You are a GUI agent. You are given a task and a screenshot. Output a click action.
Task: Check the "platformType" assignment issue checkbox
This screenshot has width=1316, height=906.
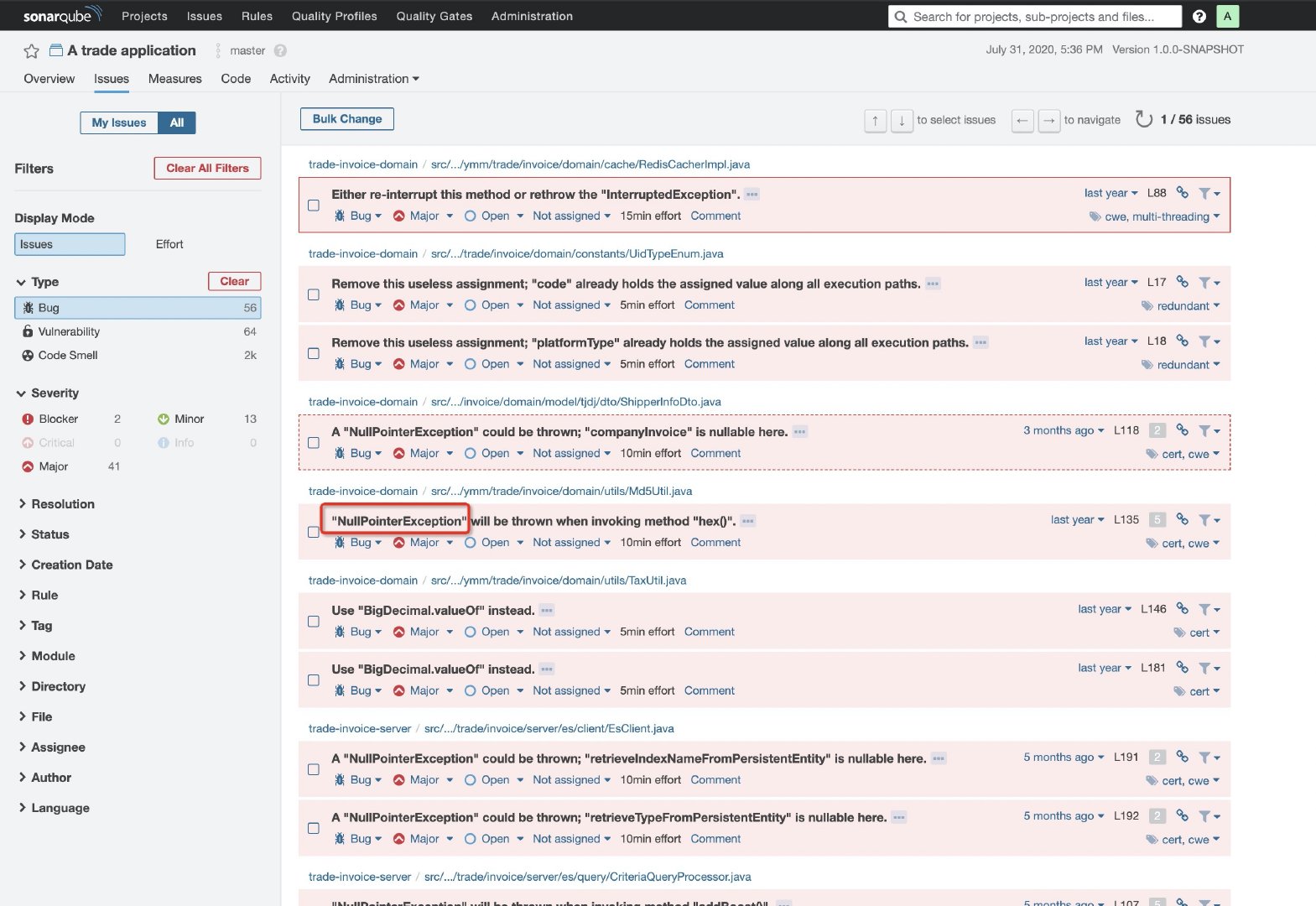point(313,353)
